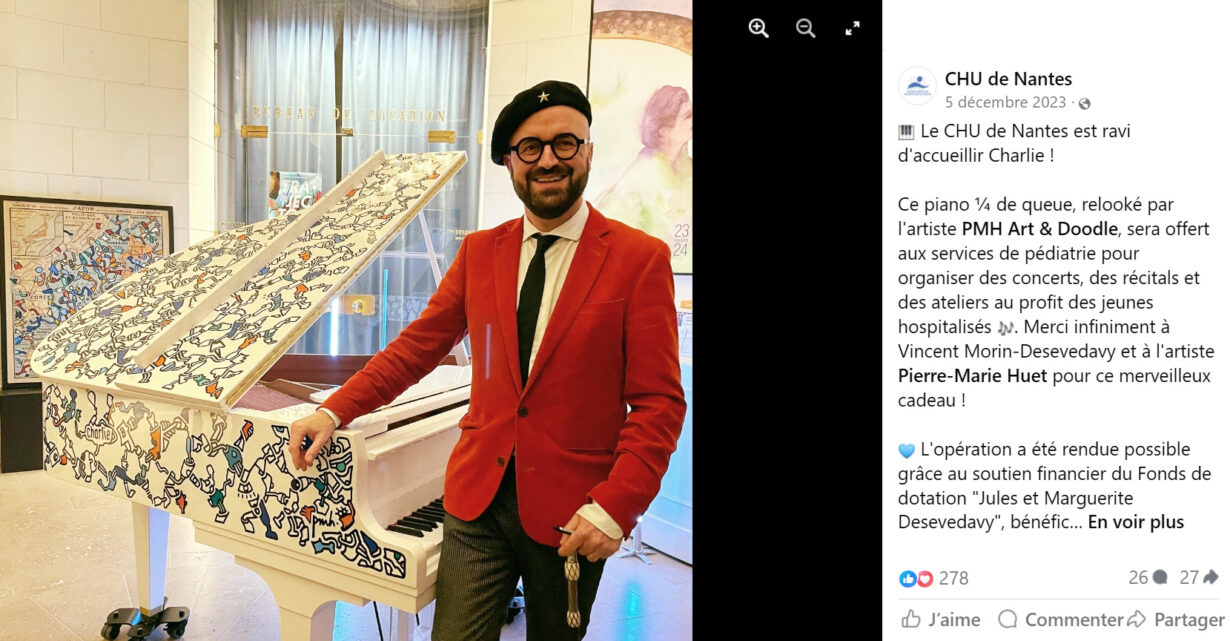Click the blue heart emoji in the post

(907, 450)
